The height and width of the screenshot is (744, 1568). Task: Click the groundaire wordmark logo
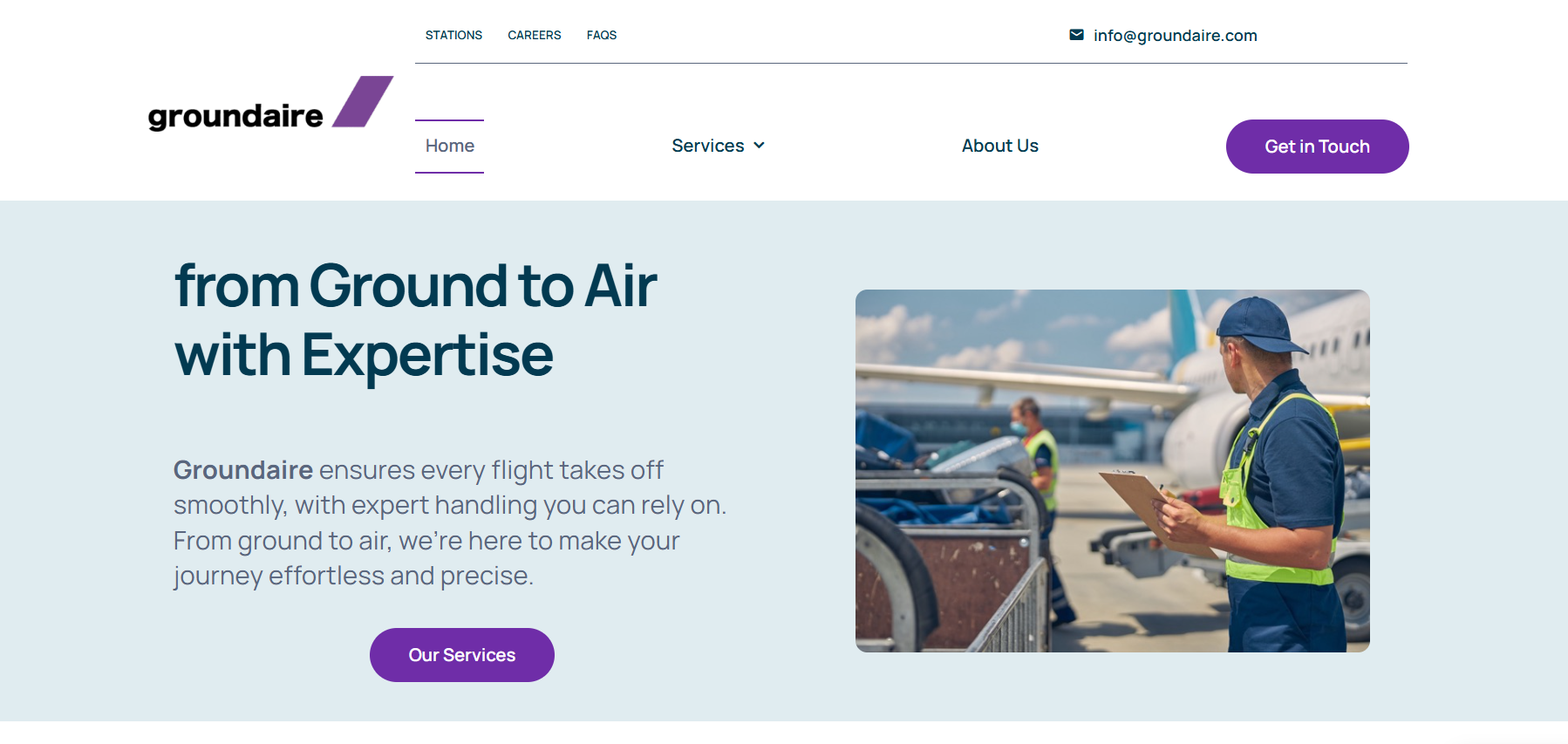point(235,116)
